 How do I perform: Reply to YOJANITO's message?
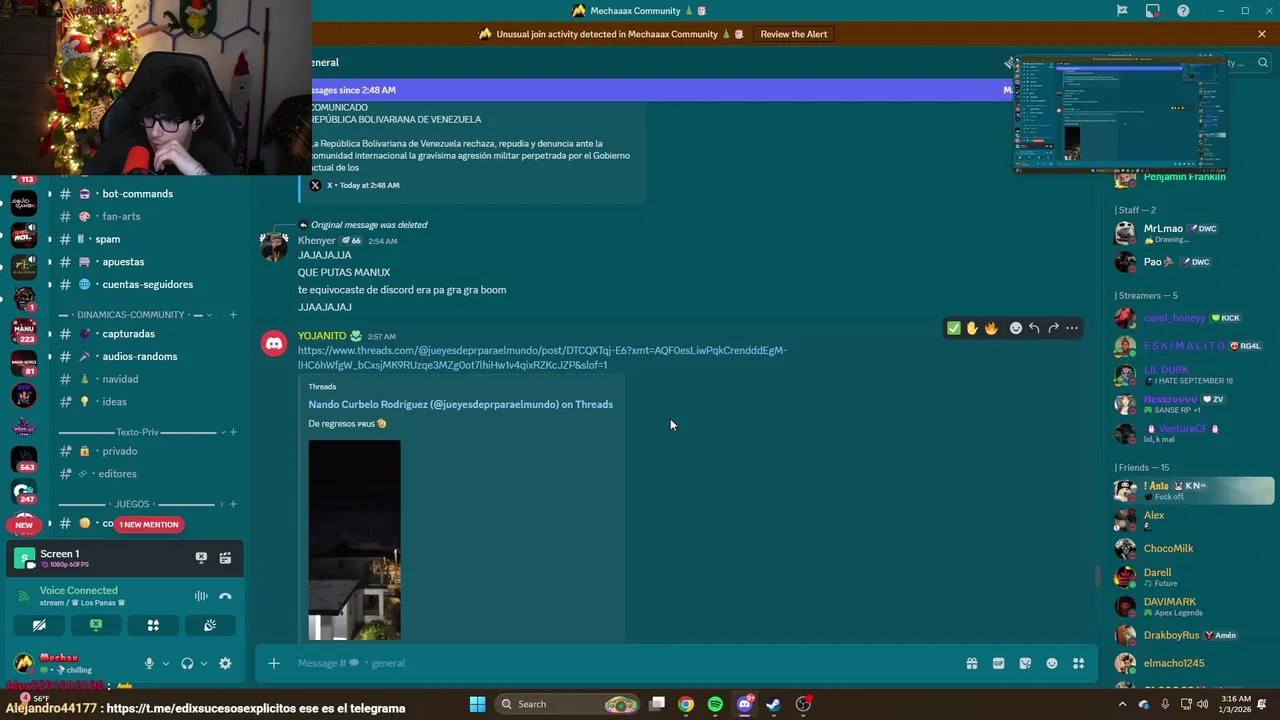(1034, 328)
